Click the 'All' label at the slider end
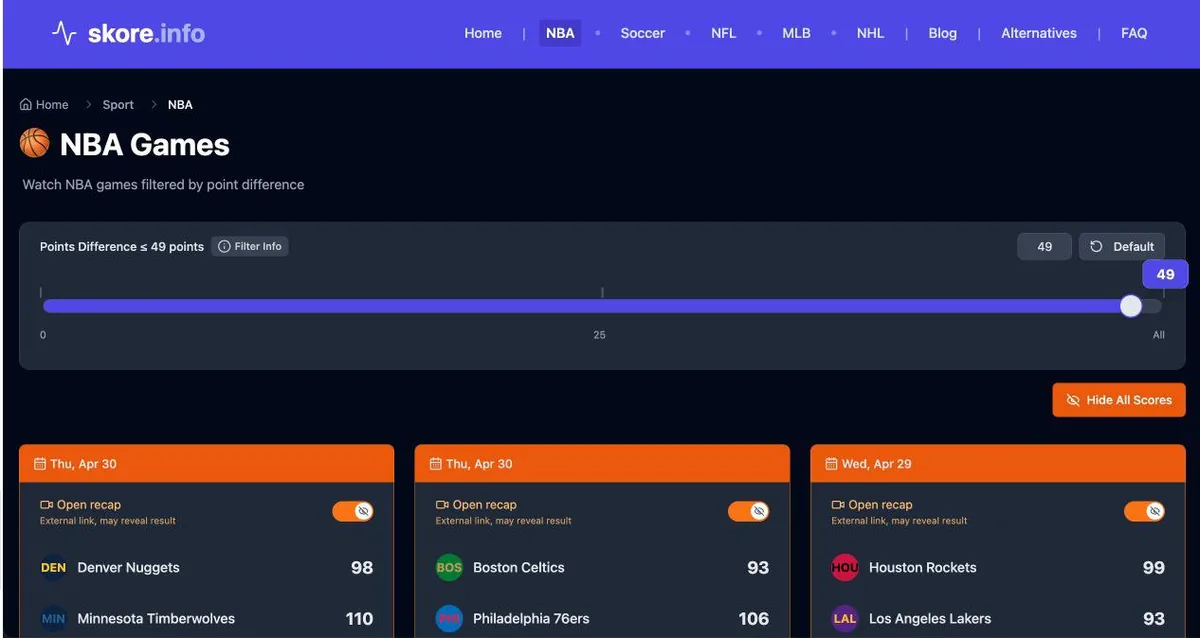This screenshot has height=638, width=1200. click(1158, 335)
